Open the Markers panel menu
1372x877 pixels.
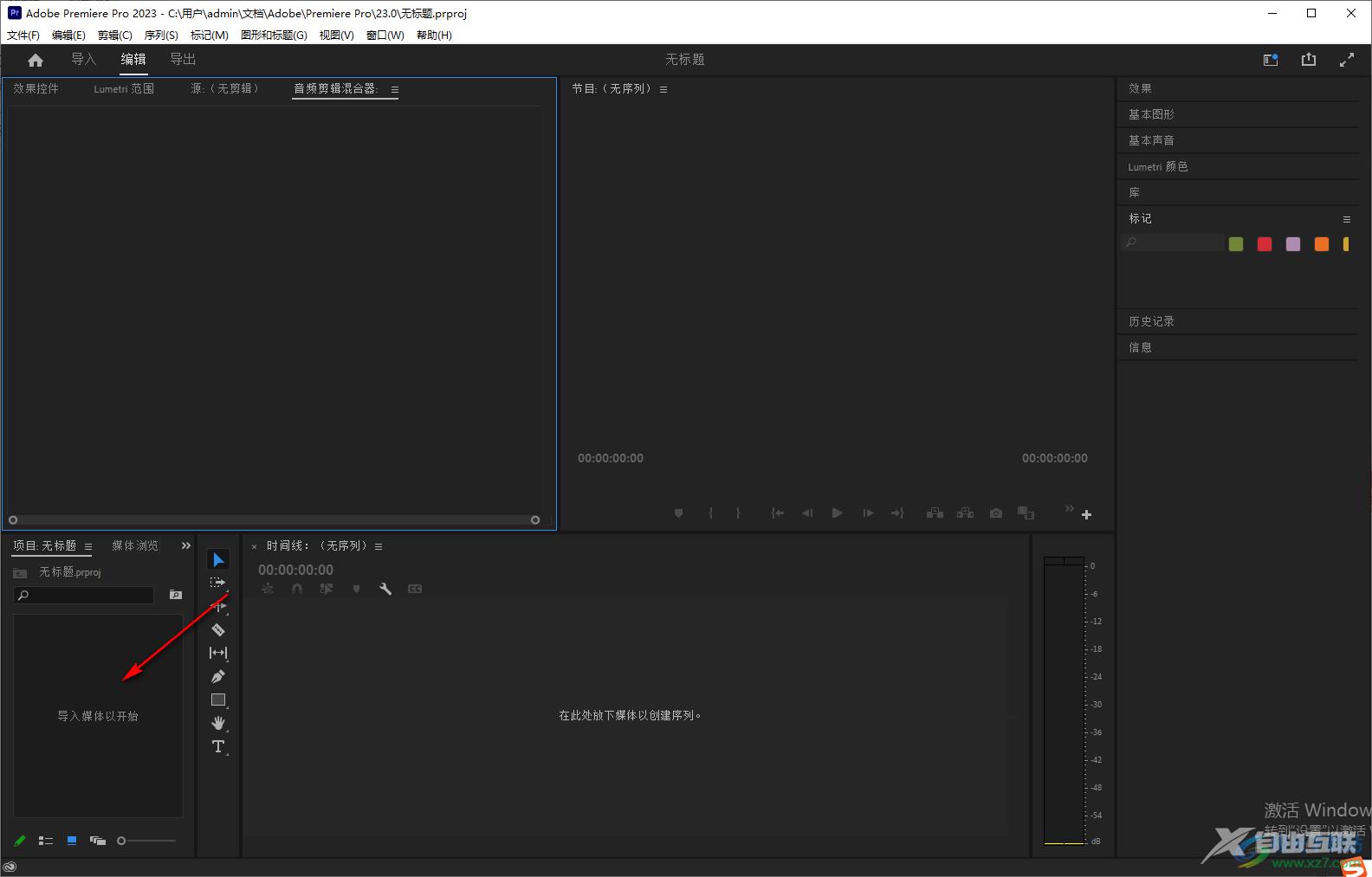[x=1347, y=219]
